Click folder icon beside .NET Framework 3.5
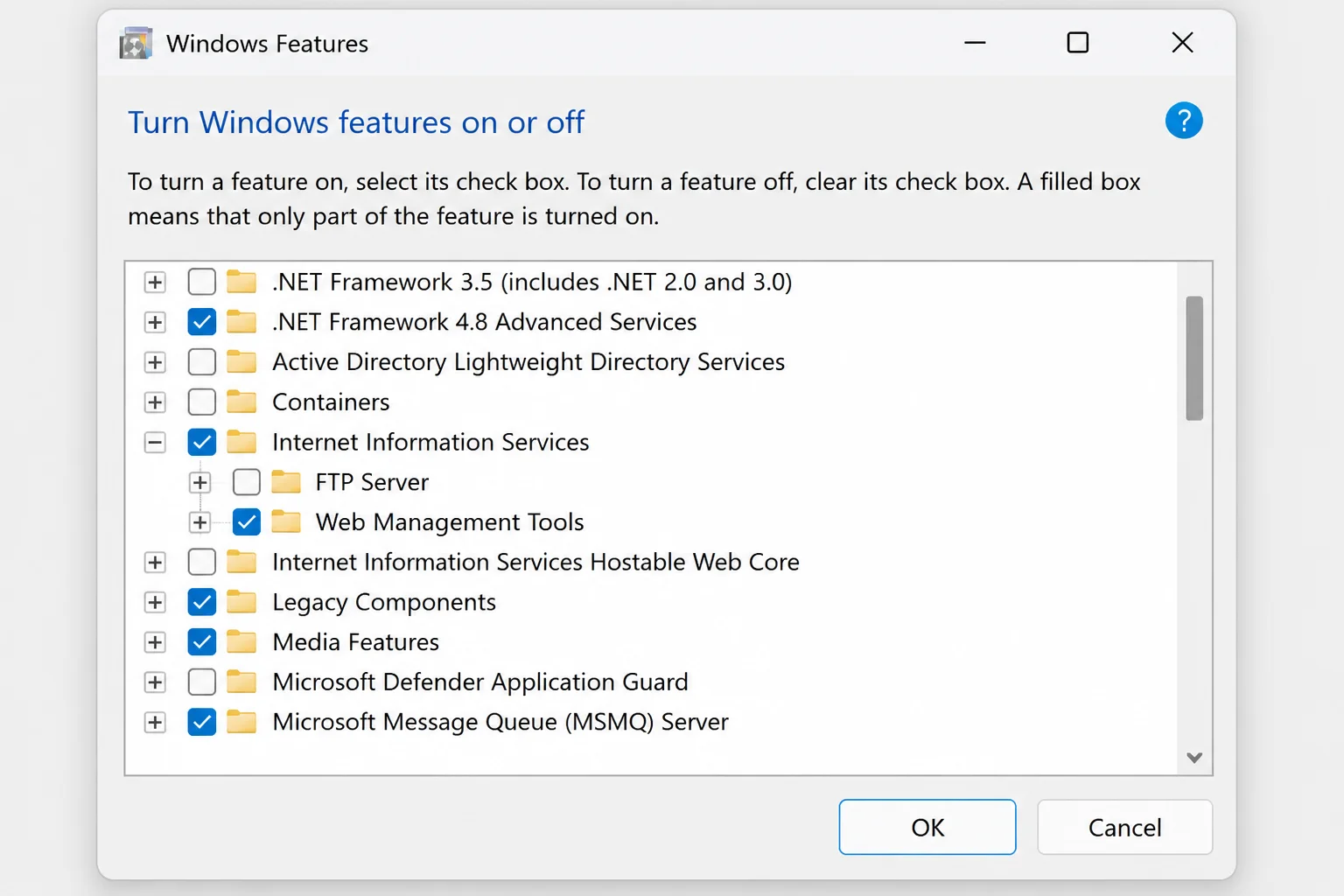1344x896 pixels. click(241, 282)
